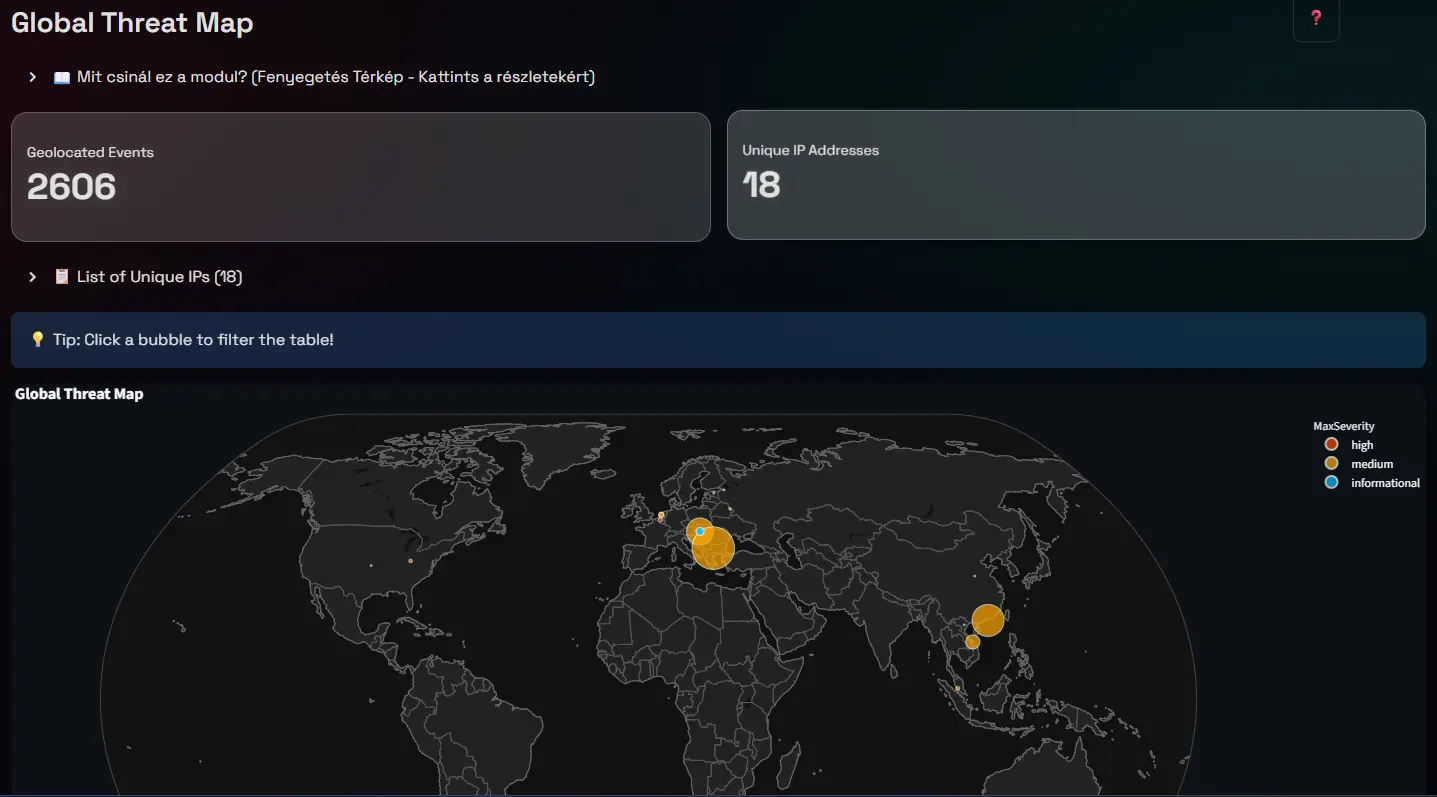Click the book icon beside module description
The image size is (1437, 797).
pyautogui.click(x=62, y=77)
